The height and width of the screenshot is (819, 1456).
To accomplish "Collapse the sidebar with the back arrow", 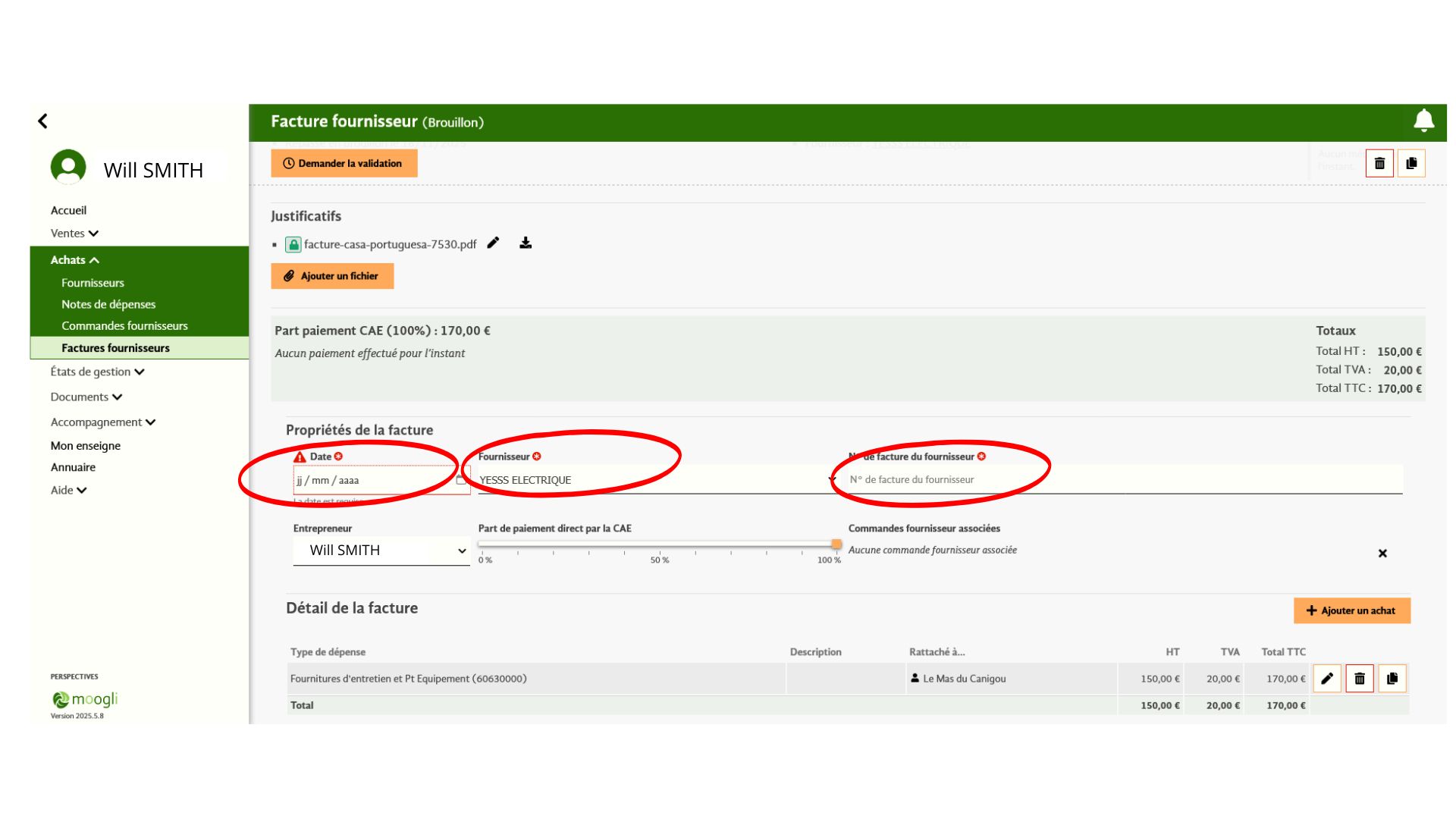I will 42,121.
